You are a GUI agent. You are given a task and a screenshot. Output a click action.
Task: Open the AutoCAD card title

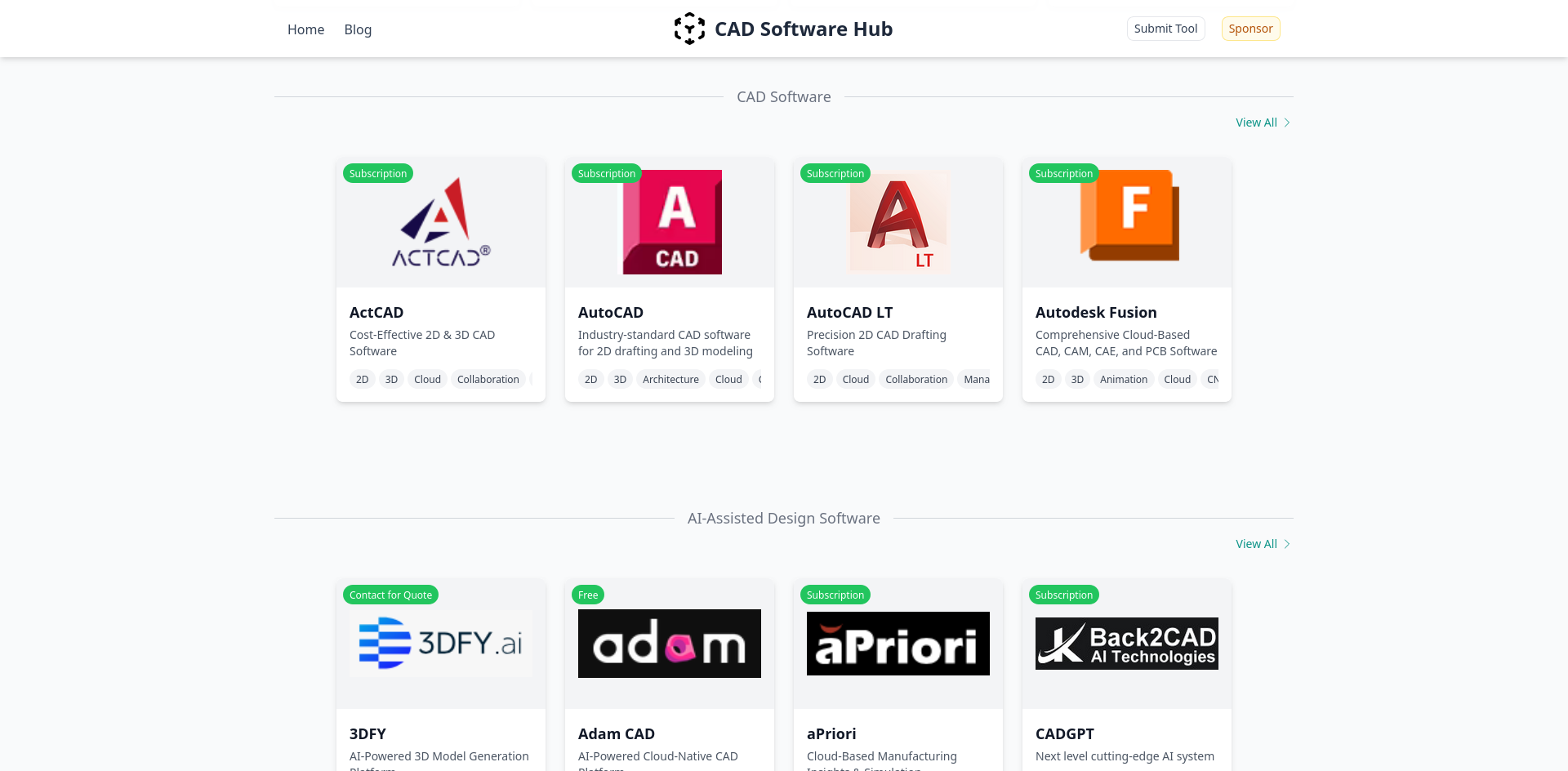click(611, 312)
